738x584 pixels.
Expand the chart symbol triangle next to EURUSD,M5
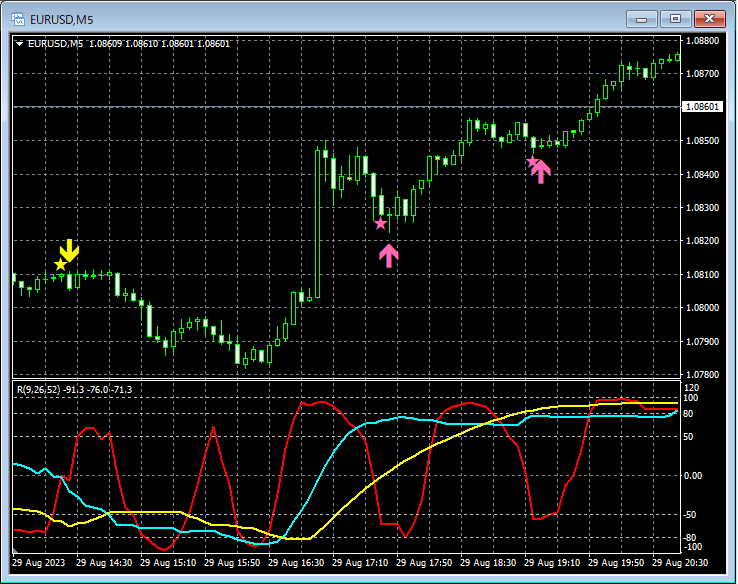[x=20, y=44]
